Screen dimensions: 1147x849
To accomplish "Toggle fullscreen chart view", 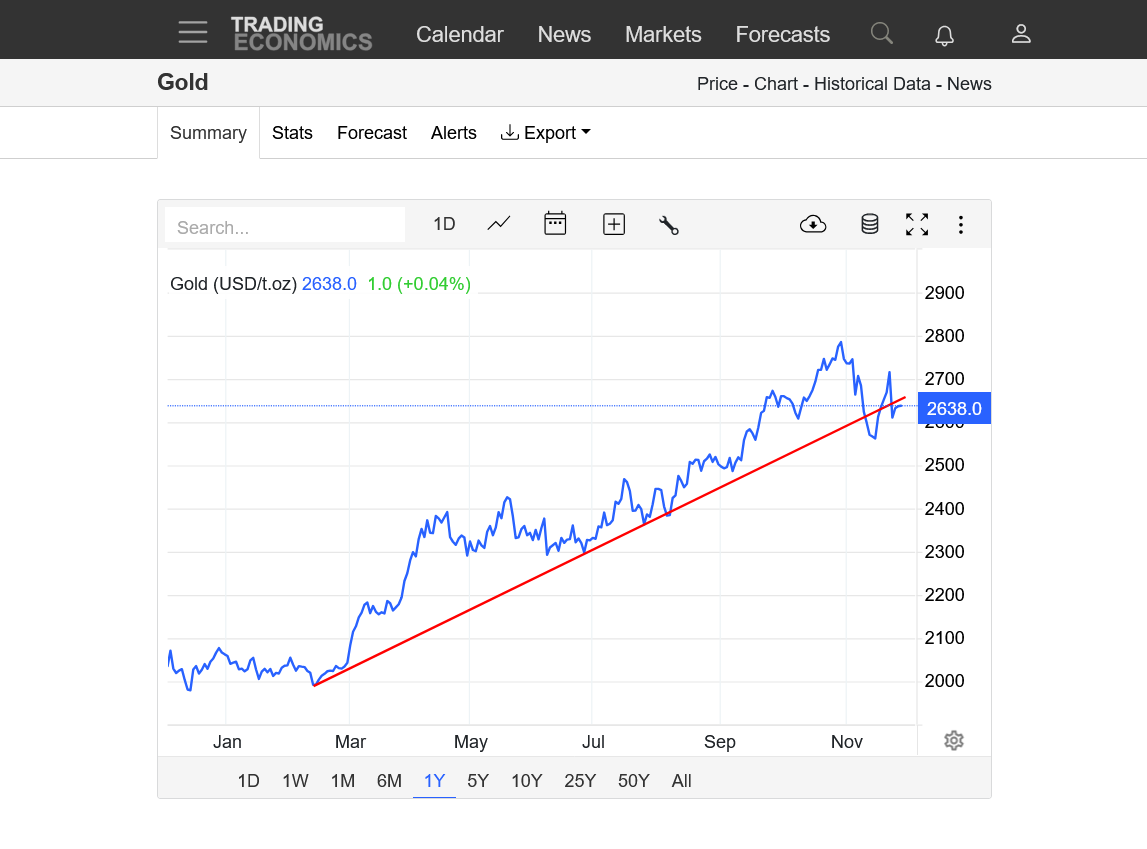I will click(x=917, y=224).
